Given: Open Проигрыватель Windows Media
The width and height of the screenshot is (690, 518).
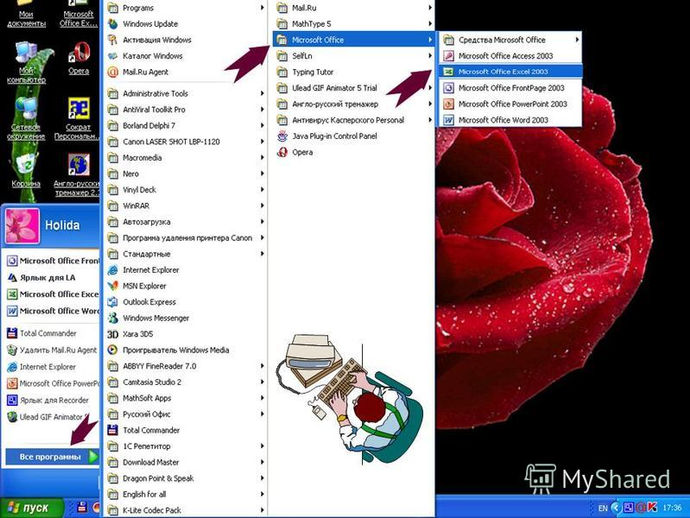Looking at the screenshot, I should pyautogui.click(x=186, y=350).
